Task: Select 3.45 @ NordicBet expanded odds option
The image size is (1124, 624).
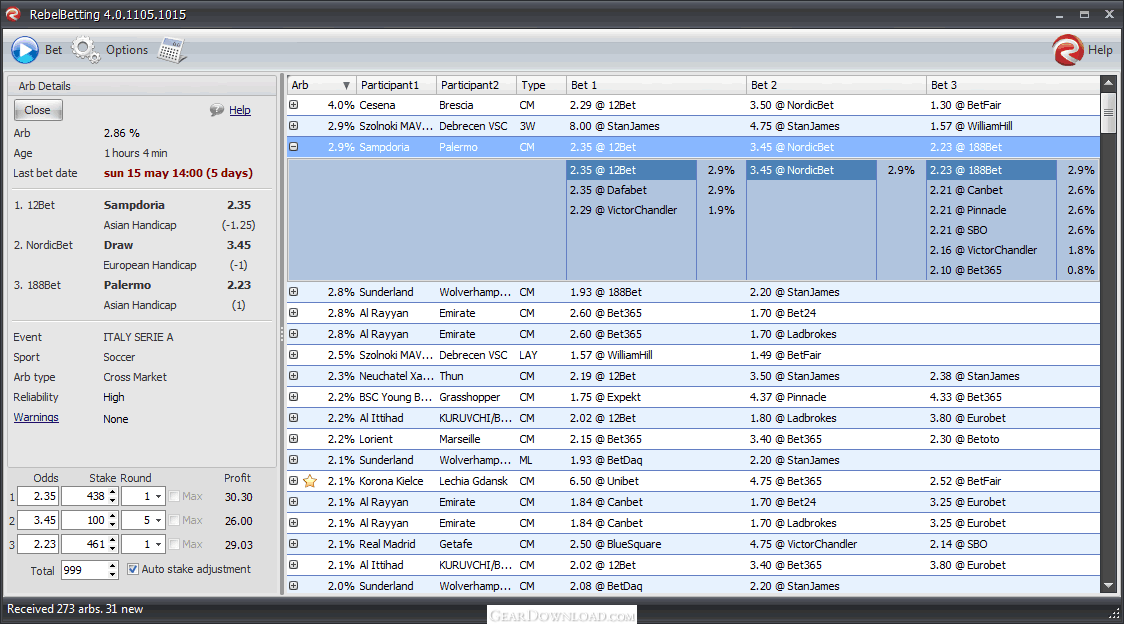Action: tap(811, 170)
